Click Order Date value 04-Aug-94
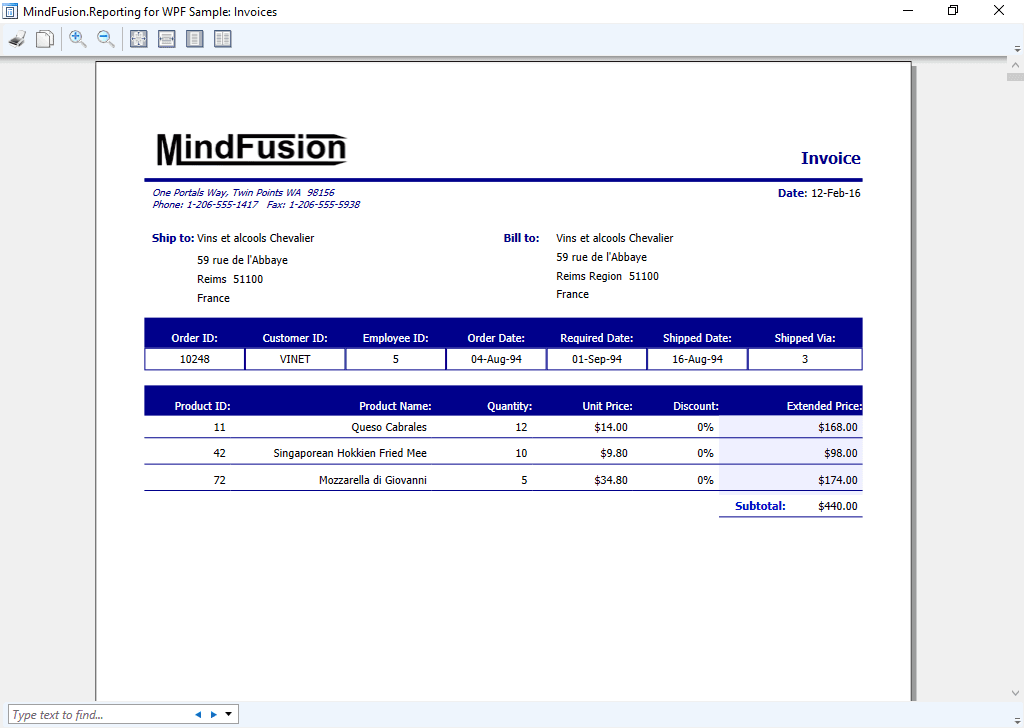 click(x=496, y=359)
